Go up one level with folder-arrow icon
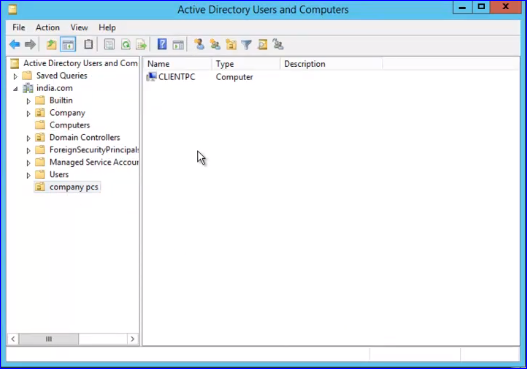The width and height of the screenshot is (527, 369). tap(51, 44)
